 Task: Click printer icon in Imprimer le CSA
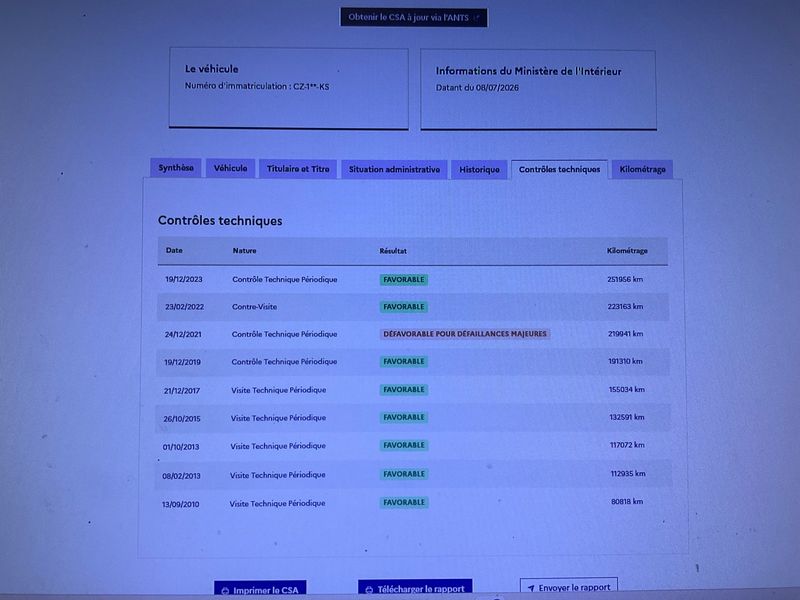coord(226,590)
